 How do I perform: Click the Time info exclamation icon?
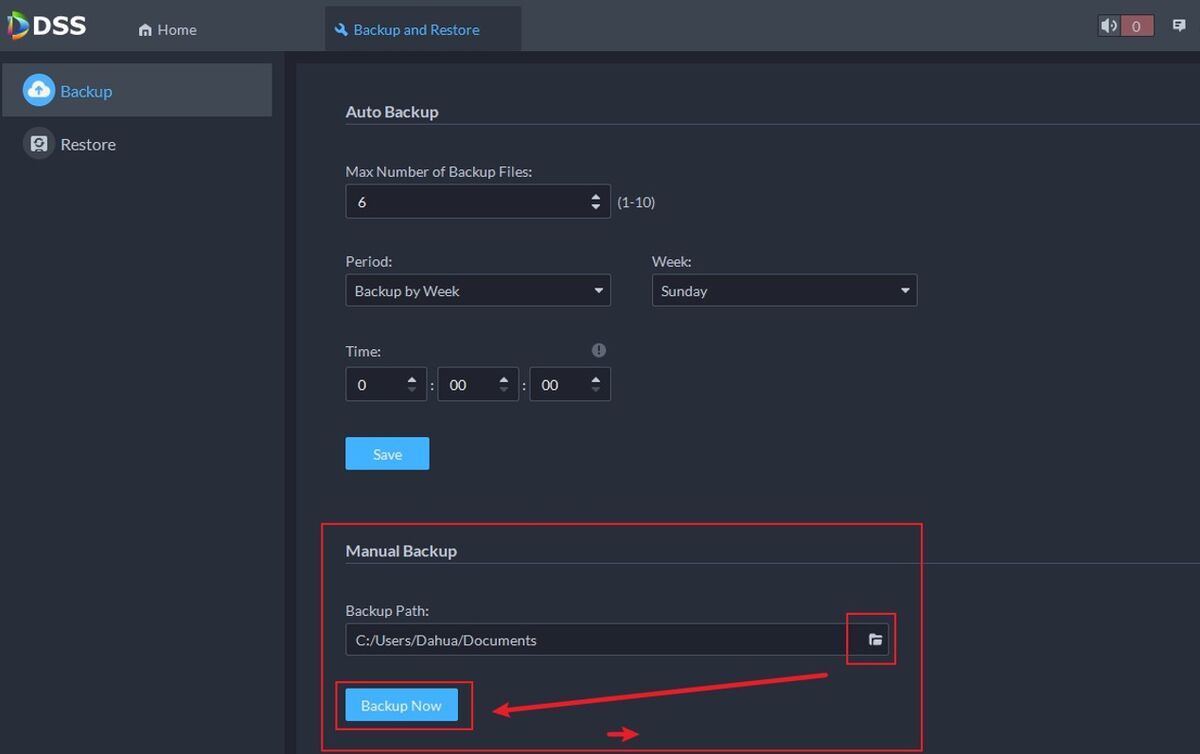coord(598,350)
